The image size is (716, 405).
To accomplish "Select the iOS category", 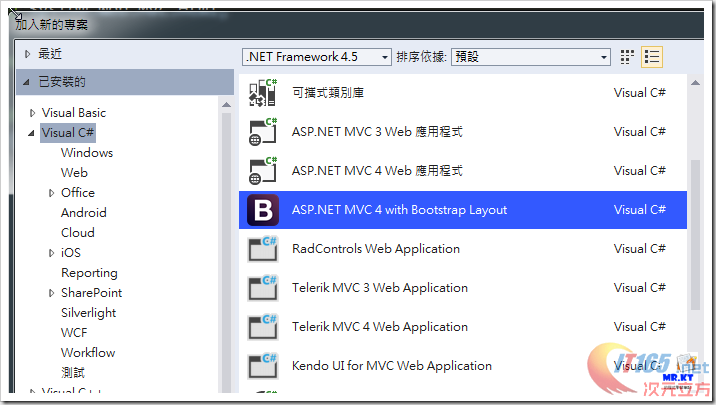I will [x=71, y=252].
